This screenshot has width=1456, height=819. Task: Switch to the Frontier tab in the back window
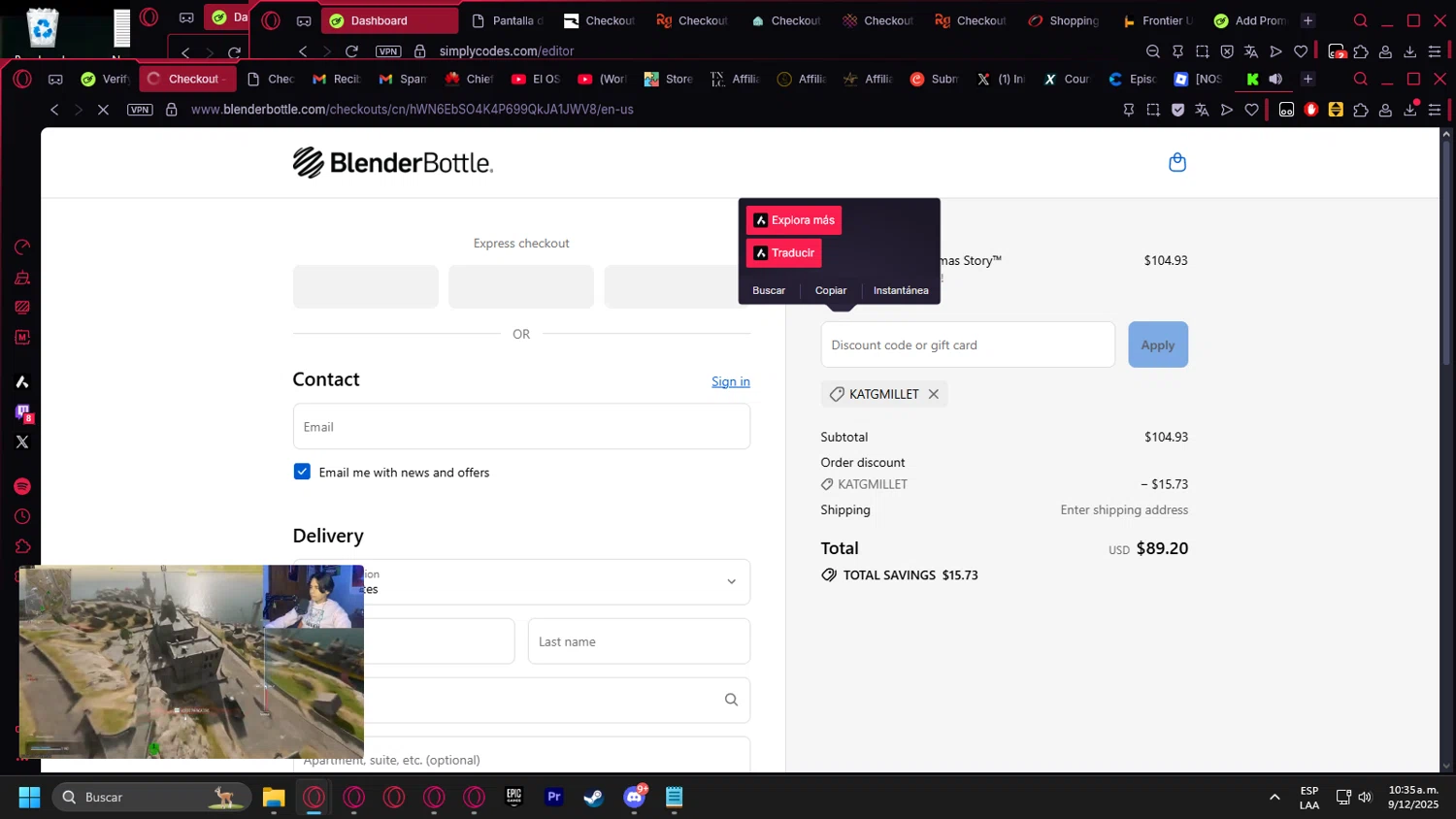[1157, 20]
